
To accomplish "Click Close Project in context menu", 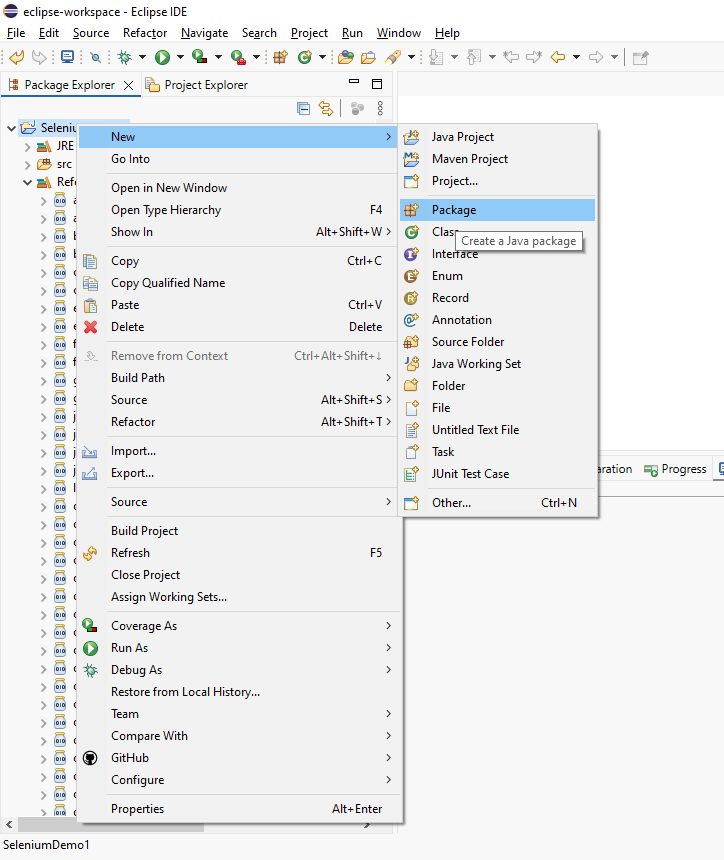I will 239,575.
